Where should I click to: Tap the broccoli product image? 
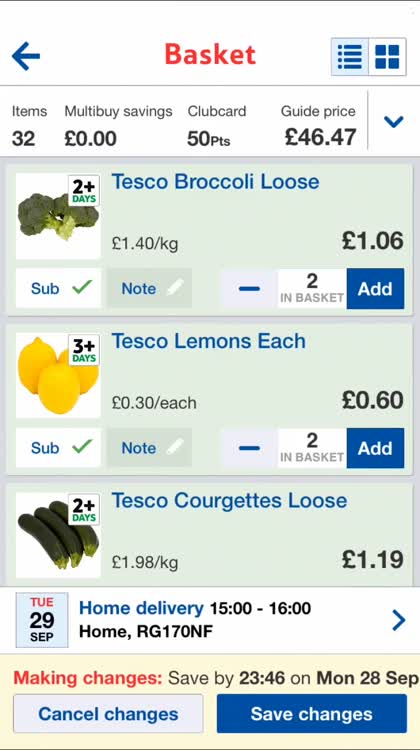[x=58, y=216]
